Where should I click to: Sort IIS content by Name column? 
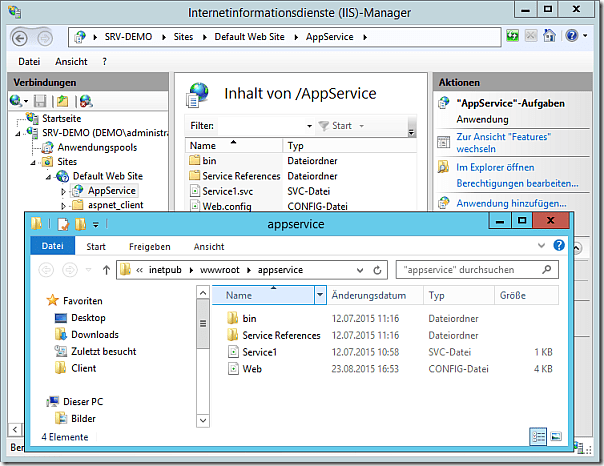[233, 146]
